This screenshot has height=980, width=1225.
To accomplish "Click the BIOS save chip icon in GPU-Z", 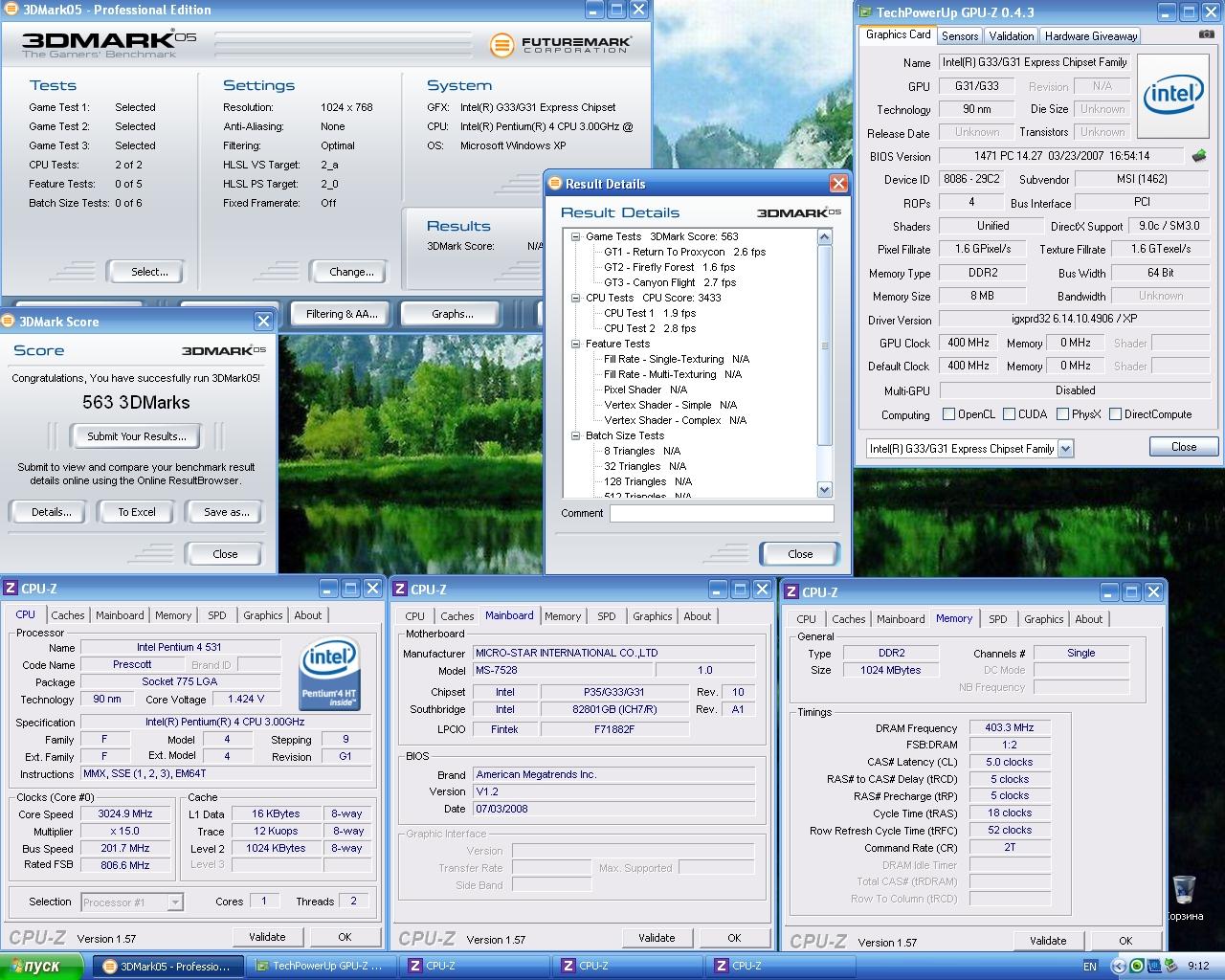I will click(1198, 155).
